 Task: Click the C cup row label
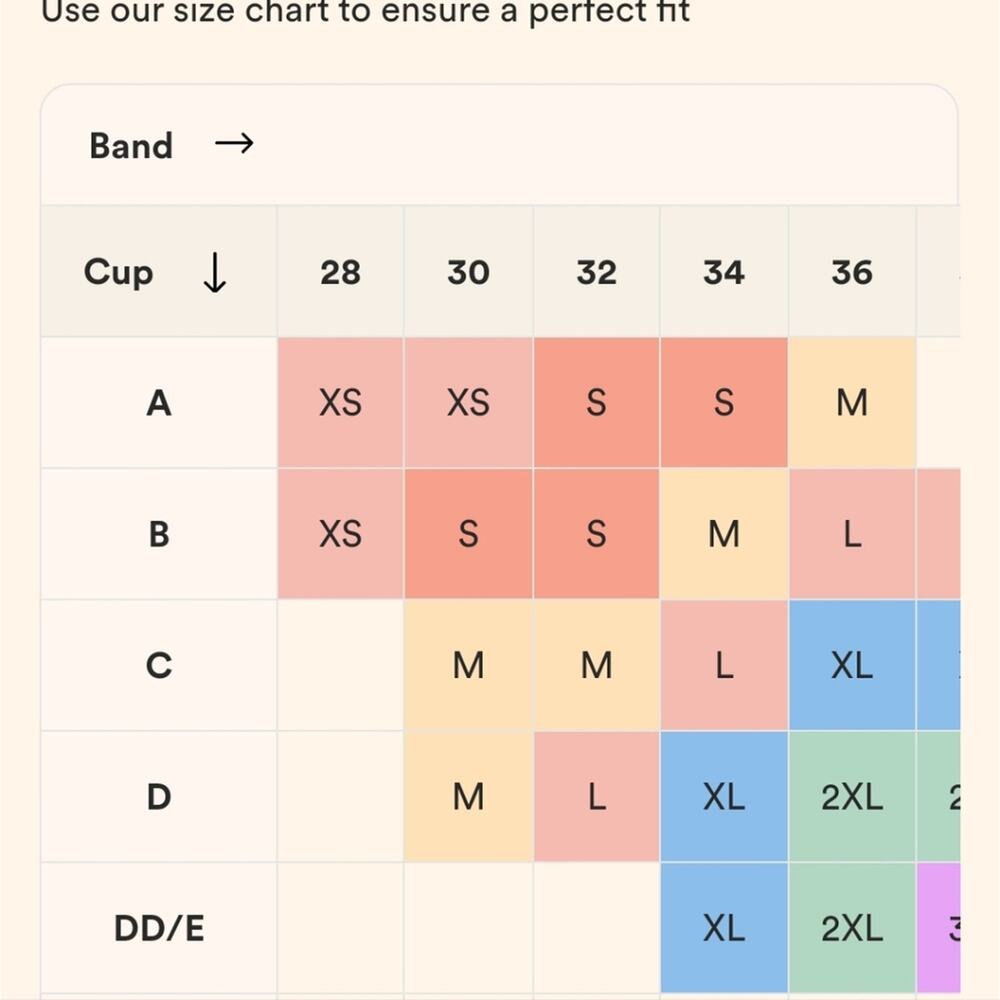[159, 665]
